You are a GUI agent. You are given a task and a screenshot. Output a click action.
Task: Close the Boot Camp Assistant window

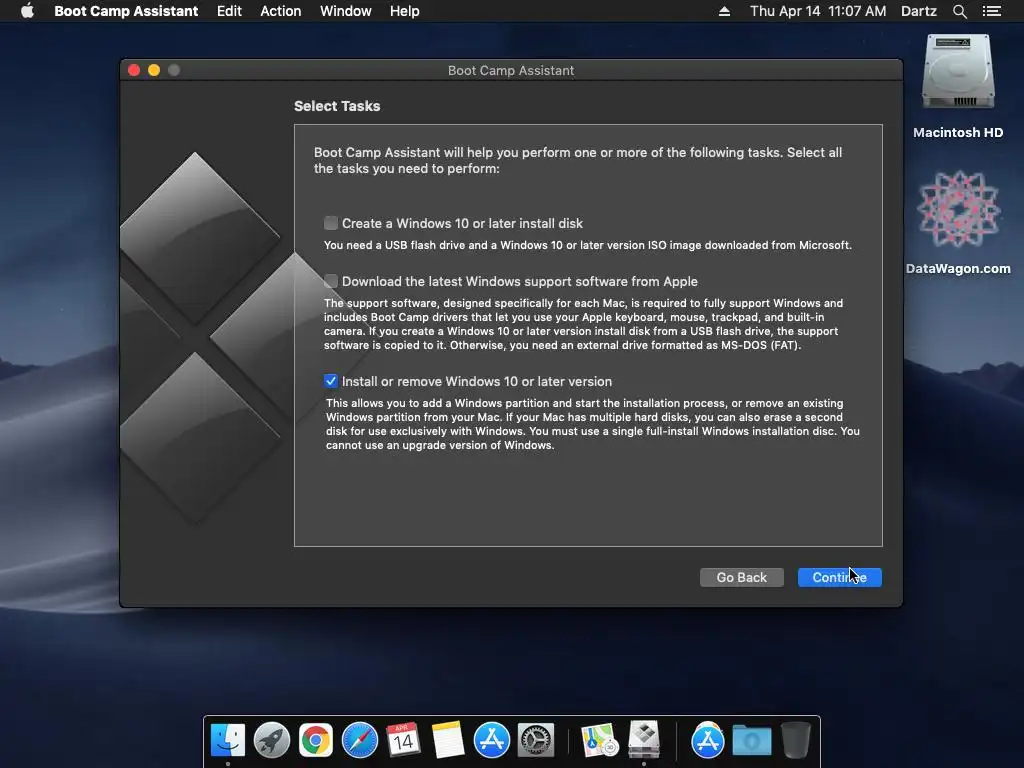(134, 70)
